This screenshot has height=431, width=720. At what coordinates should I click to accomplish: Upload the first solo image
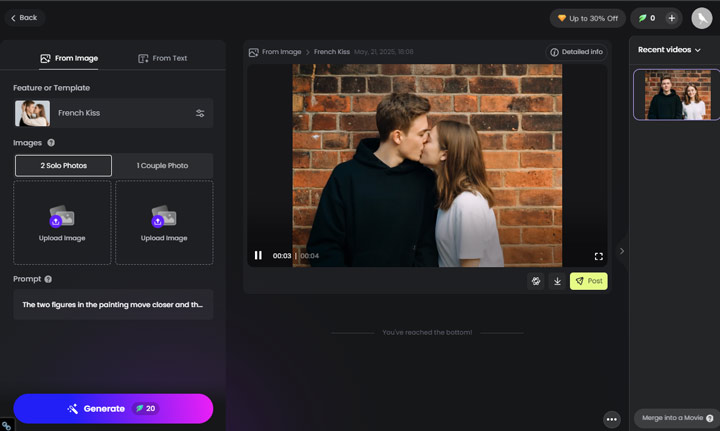point(62,223)
